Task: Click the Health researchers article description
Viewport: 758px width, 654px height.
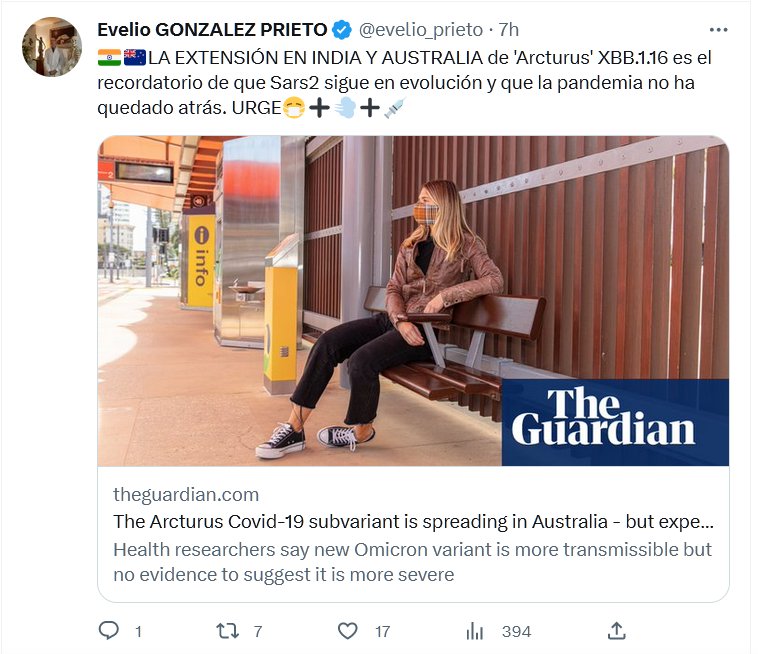Action: pyautogui.click(x=412, y=562)
